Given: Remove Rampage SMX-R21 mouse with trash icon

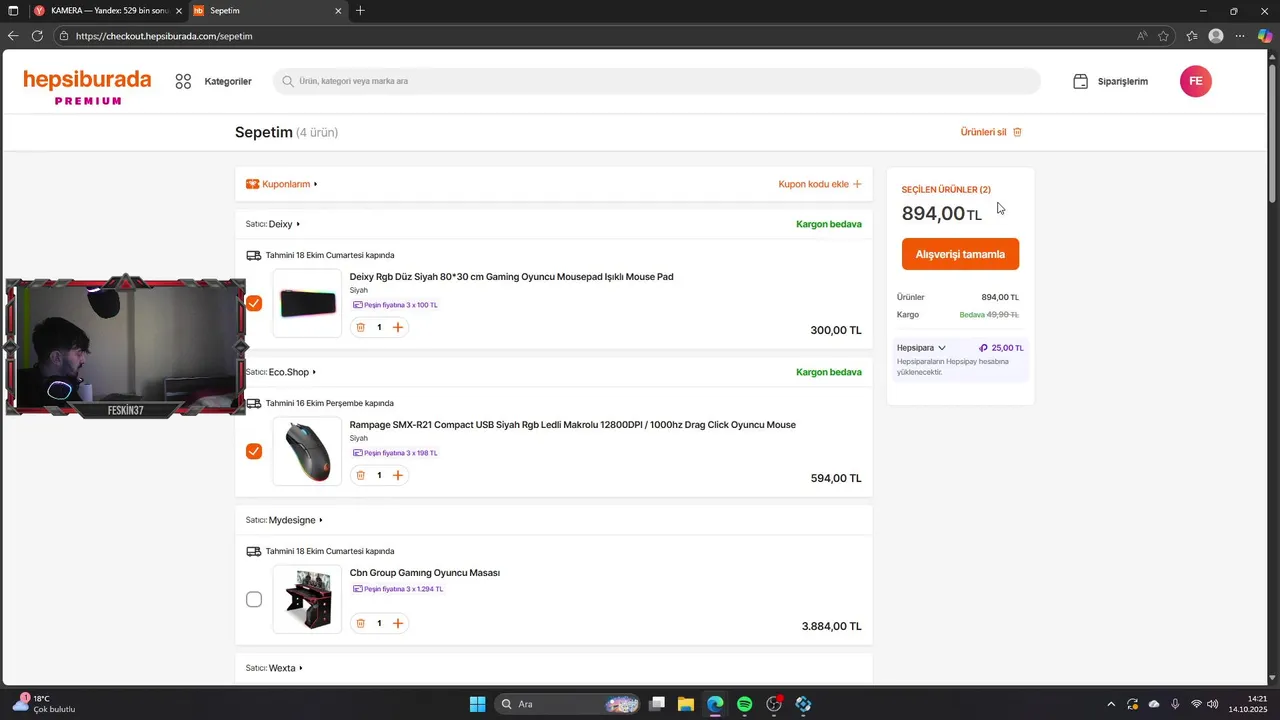Looking at the screenshot, I should (361, 475).
